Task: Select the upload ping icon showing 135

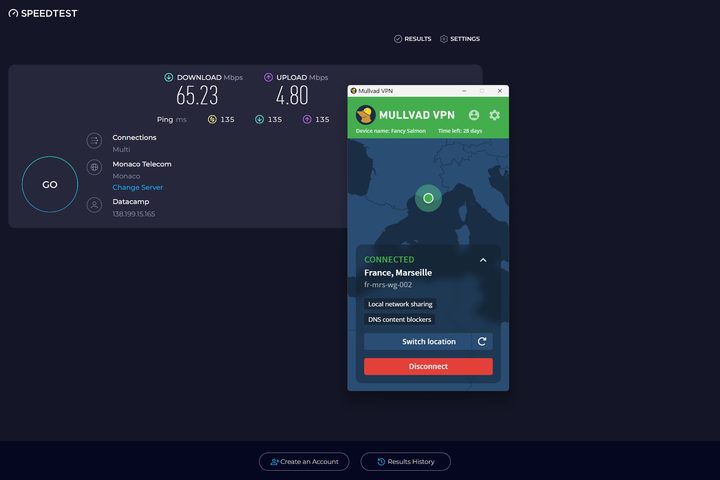Action: pos(307,119)
